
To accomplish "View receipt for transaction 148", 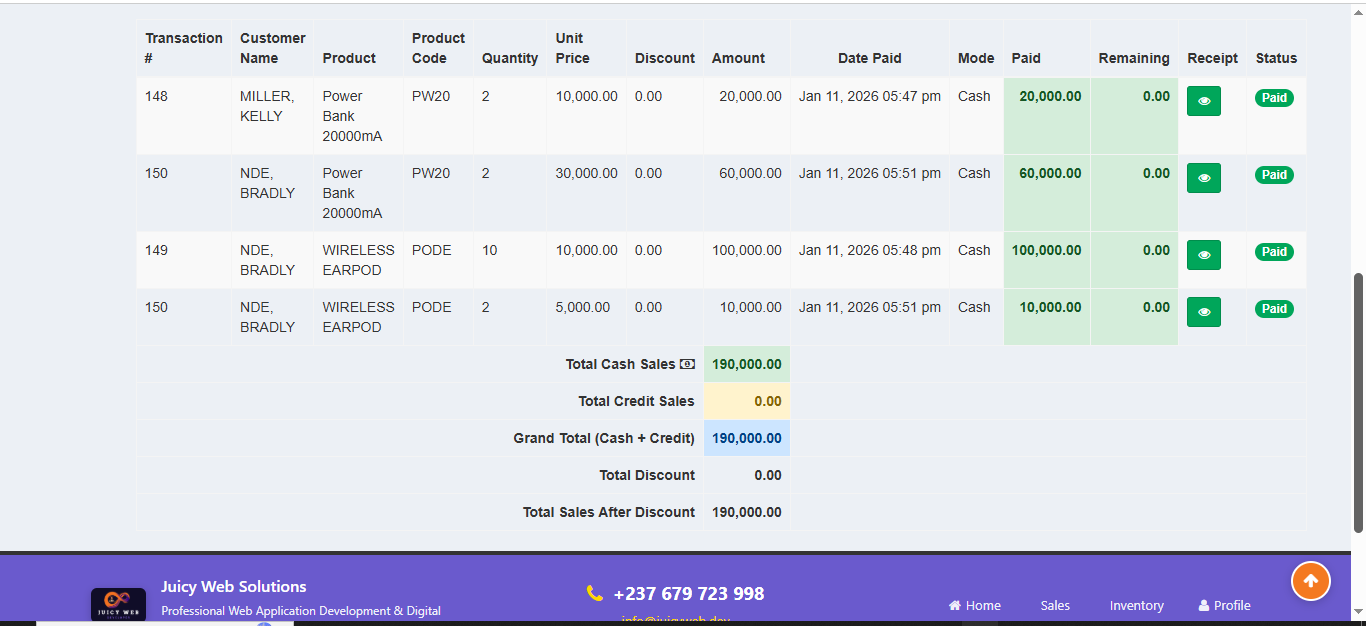I will [1203, 101].
